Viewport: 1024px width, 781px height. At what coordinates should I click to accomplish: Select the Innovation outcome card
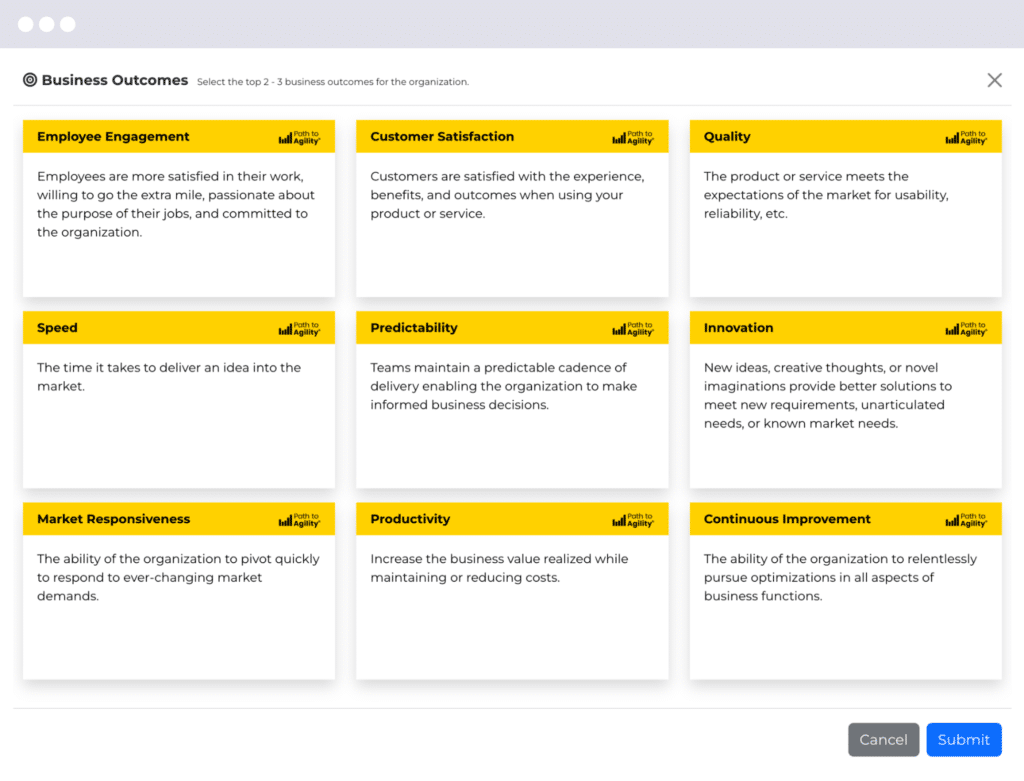click(x=845, y=400)
